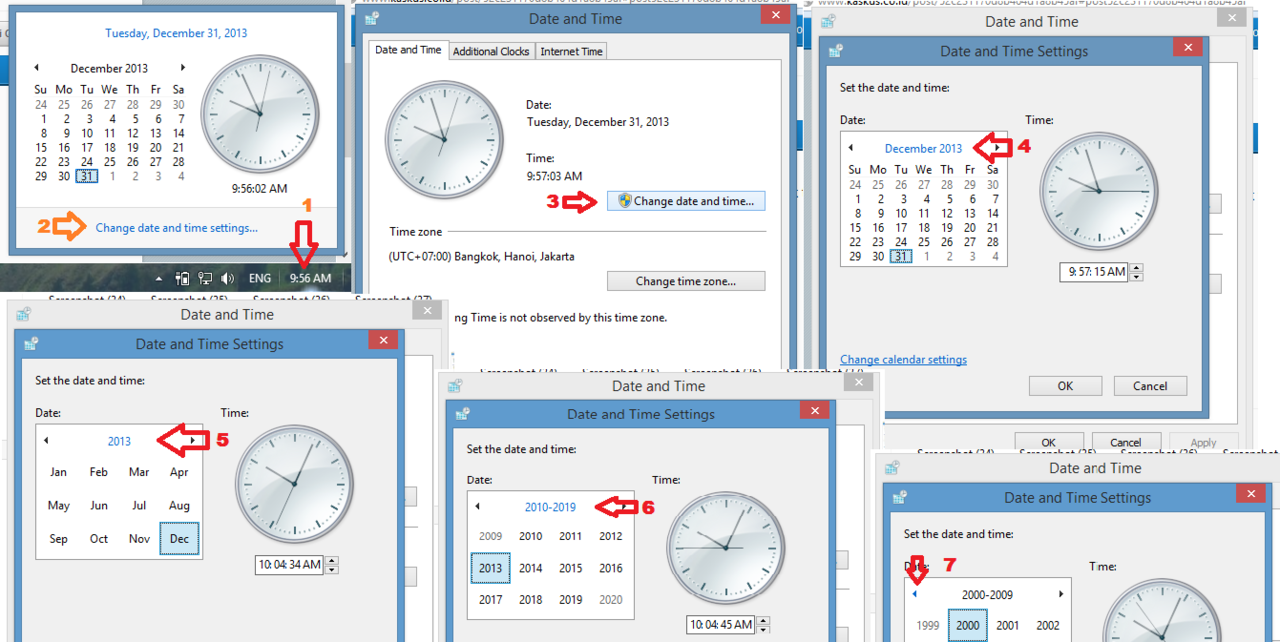Viewport: 1280px width, 642px height.
Task: Click the 'Change time zone...' button
Action: click(x=686, y=281)
